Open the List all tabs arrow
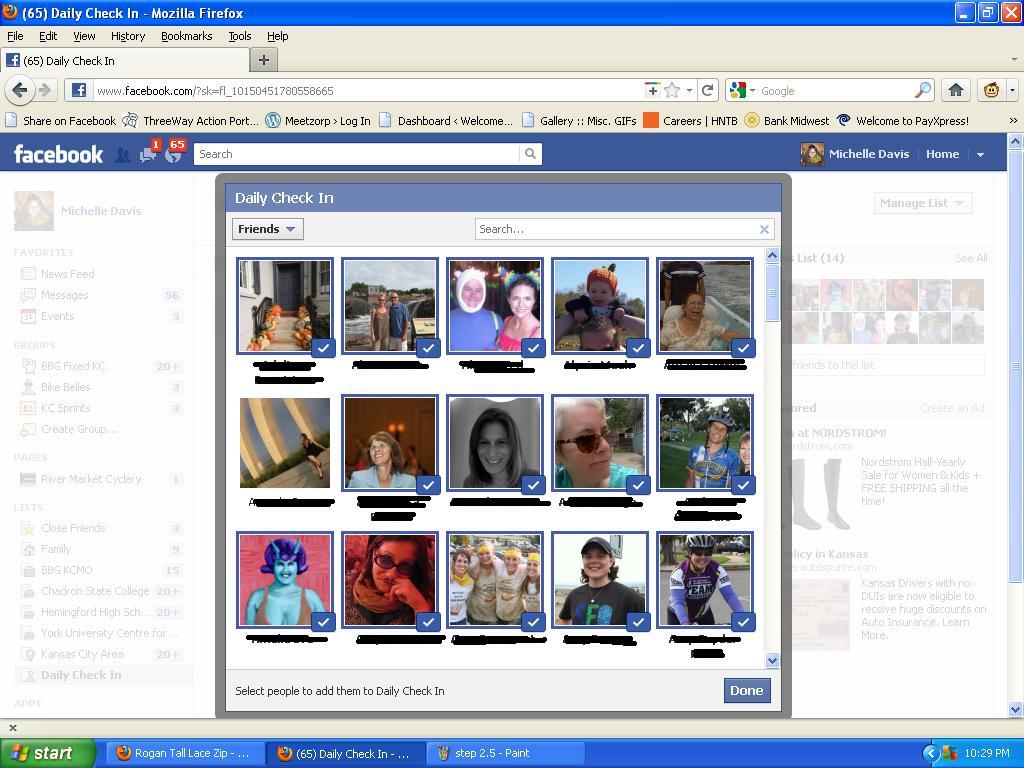The width and height of the screenshot is (1024, 768). click(1014, 59)
